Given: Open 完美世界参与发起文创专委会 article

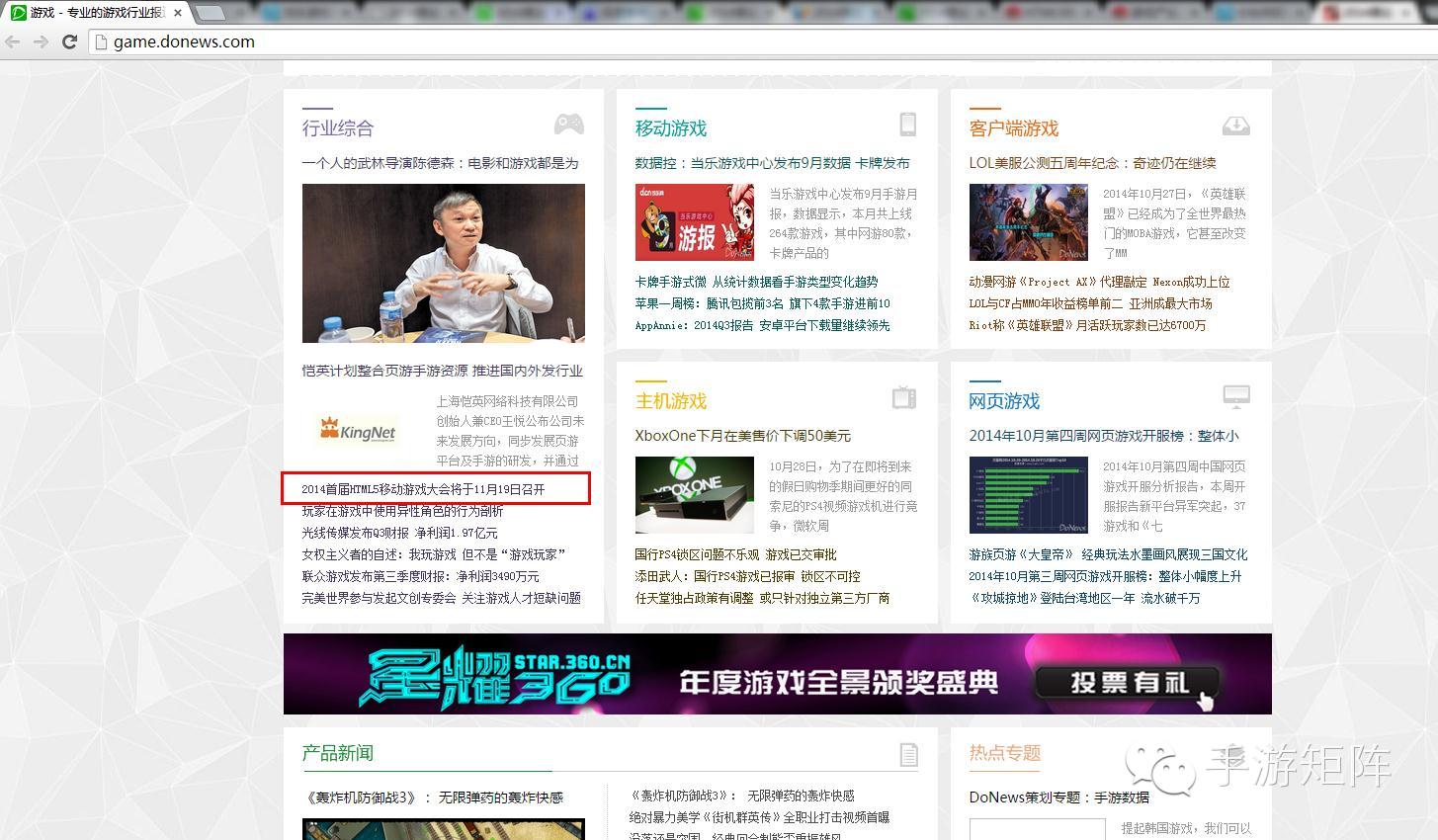Looking at the screenshot, I should 442,598.
